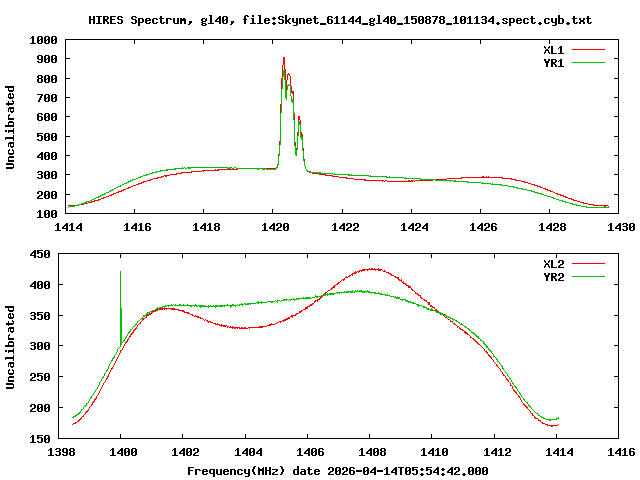Viewport: 640px width, 480px height.
Task: Click the 1398 x-axis tick label
Action: 61,452
